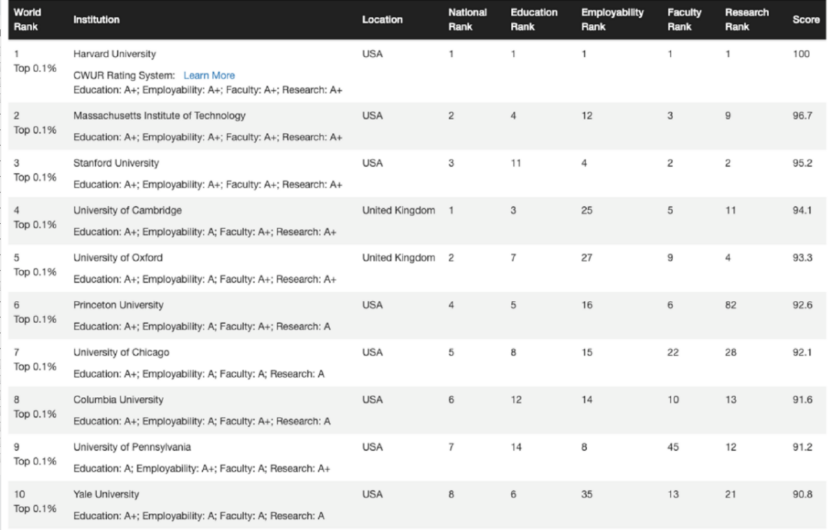The height and width of the screenshot is (530, 831).
Task: Sort by Employability Rank column header
Action: point(612,20)
